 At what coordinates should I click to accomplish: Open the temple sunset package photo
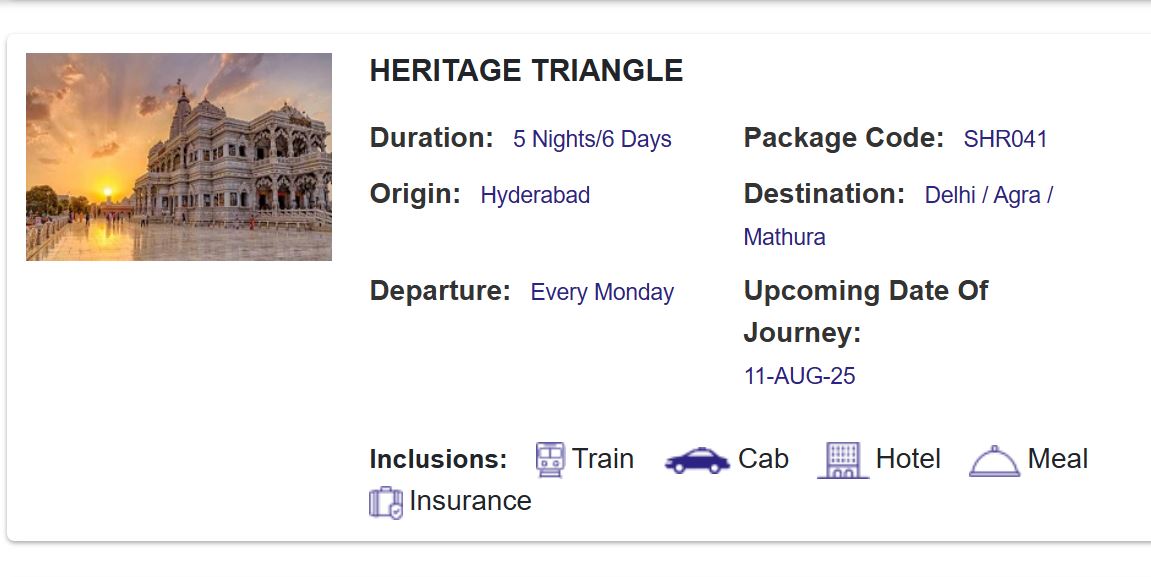(x=179, y=156)
